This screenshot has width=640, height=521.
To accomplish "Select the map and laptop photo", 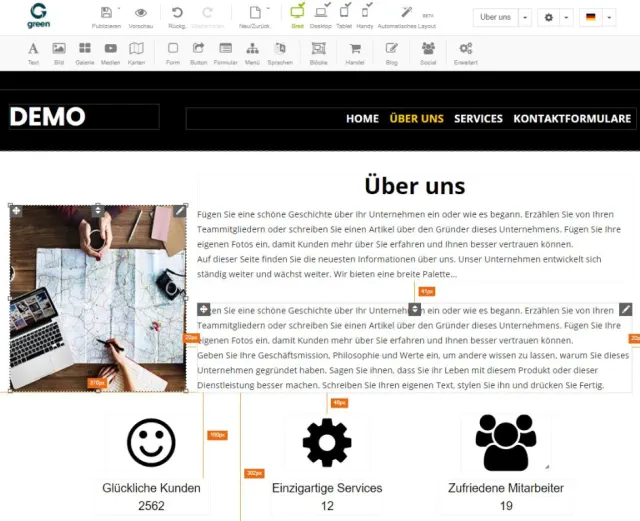I will pos(97,300).
